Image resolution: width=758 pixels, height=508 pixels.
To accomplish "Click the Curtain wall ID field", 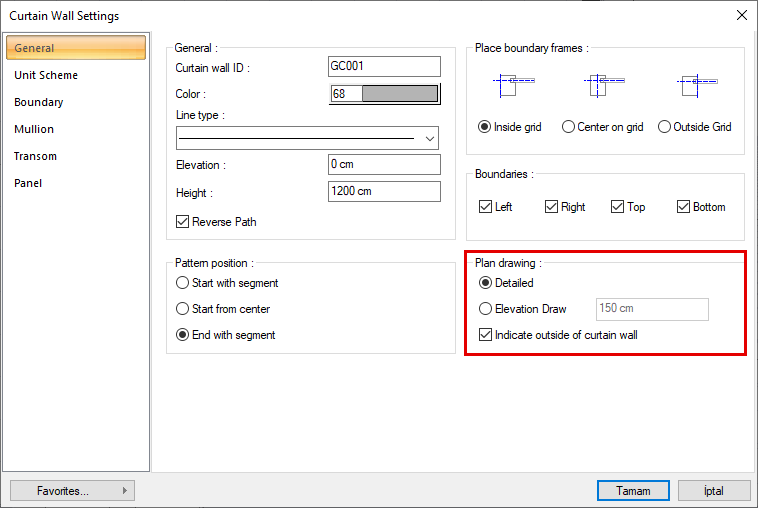I will 384,67.
